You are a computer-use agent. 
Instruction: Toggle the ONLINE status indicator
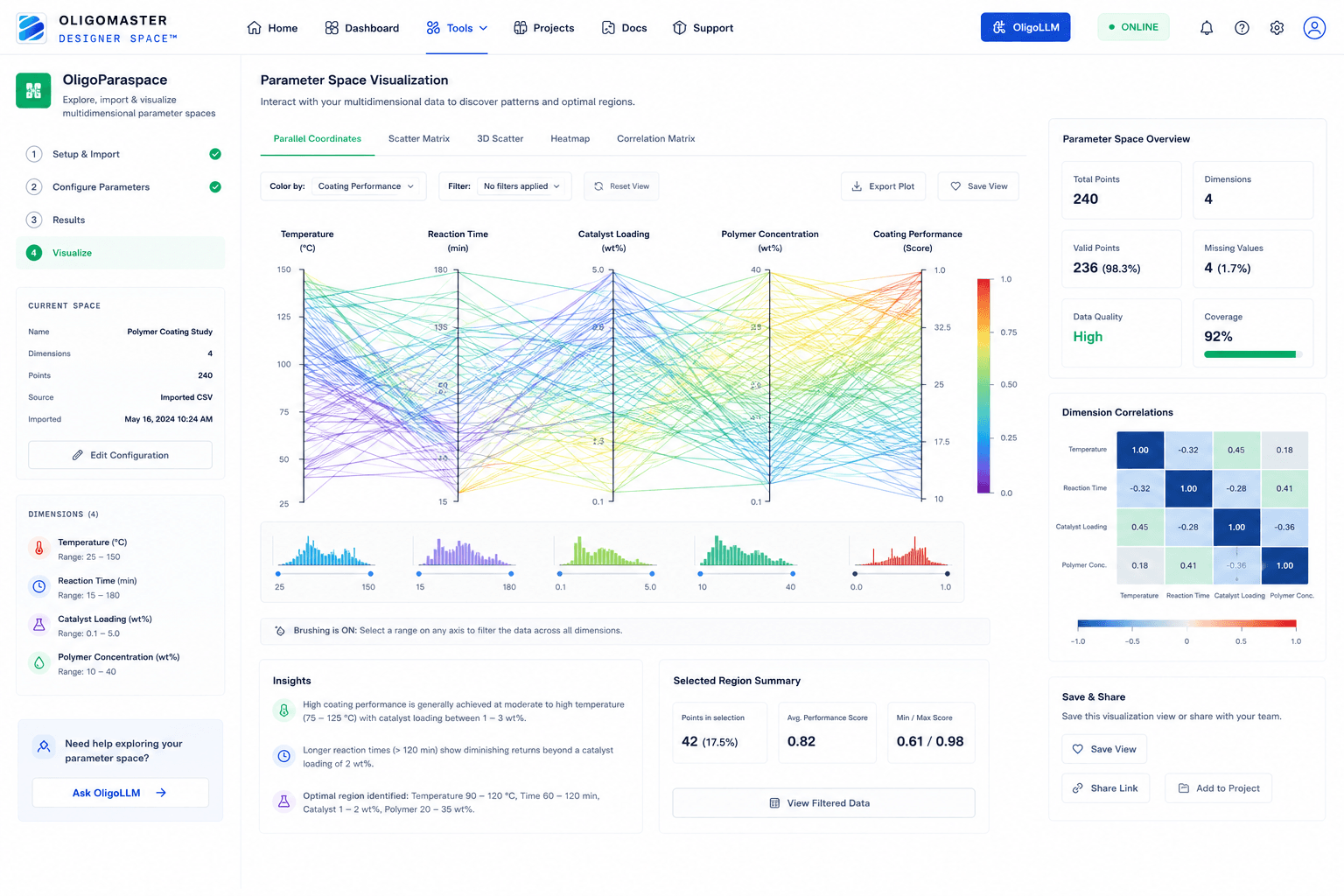click(x=1133, y=27)
